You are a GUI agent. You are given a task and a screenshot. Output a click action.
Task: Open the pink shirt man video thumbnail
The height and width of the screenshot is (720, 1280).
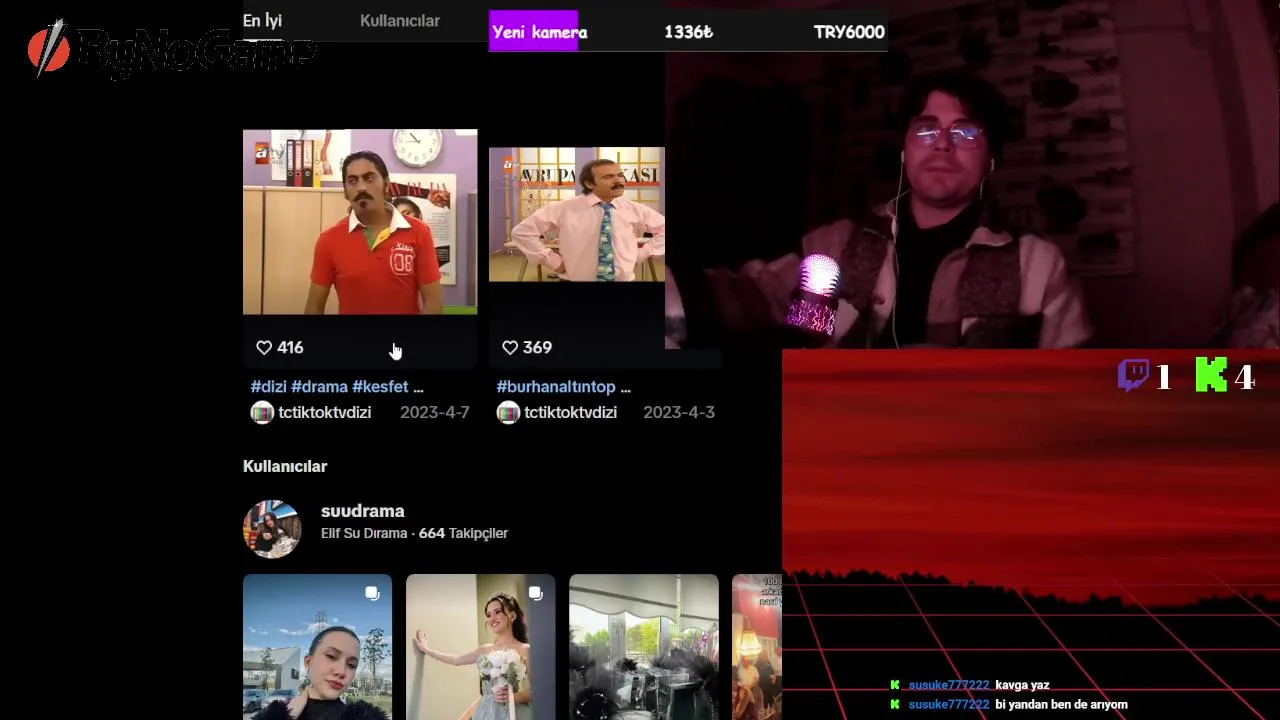point(577,214)
